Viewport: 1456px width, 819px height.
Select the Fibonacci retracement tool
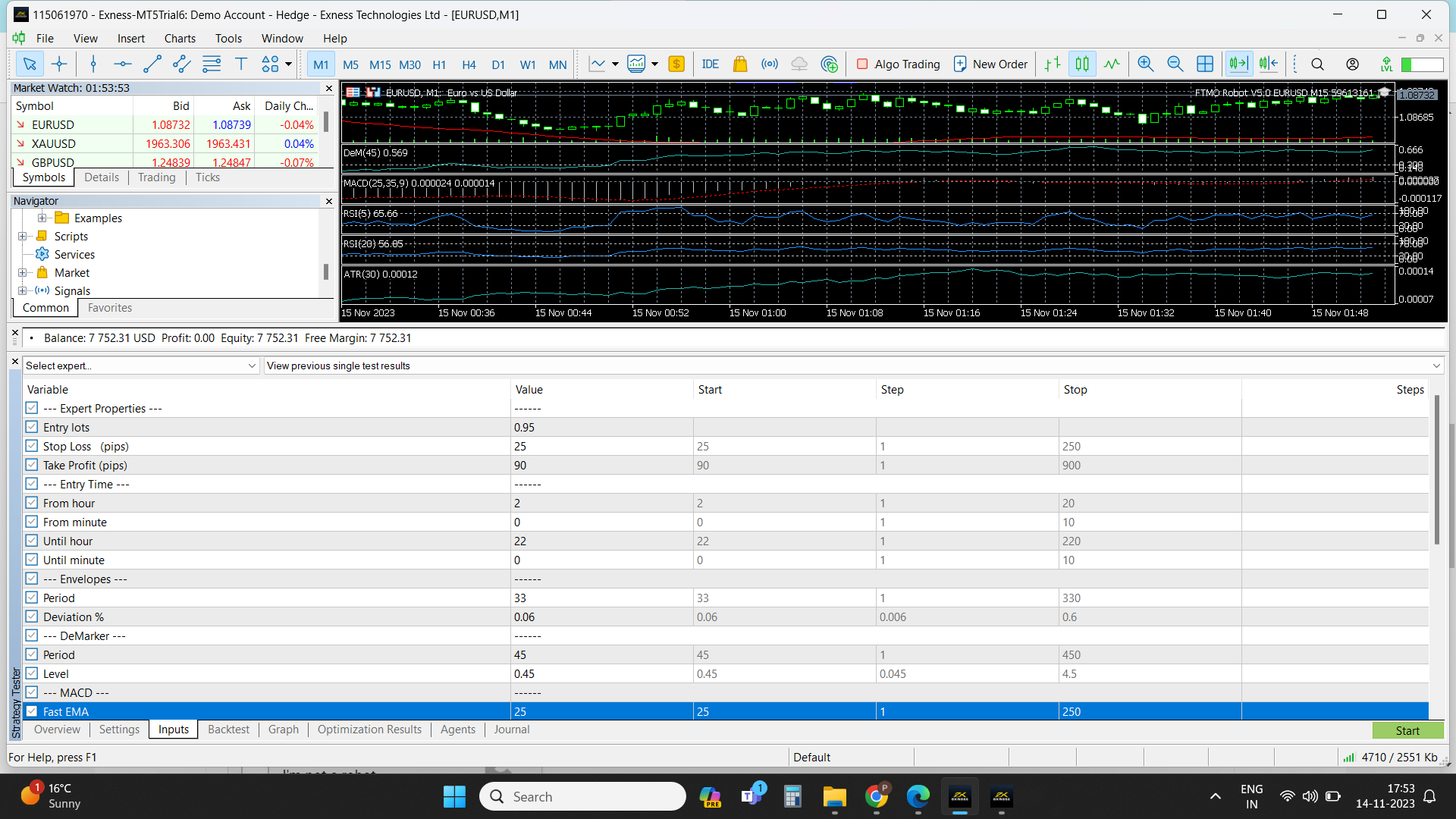tap(212, 64)
